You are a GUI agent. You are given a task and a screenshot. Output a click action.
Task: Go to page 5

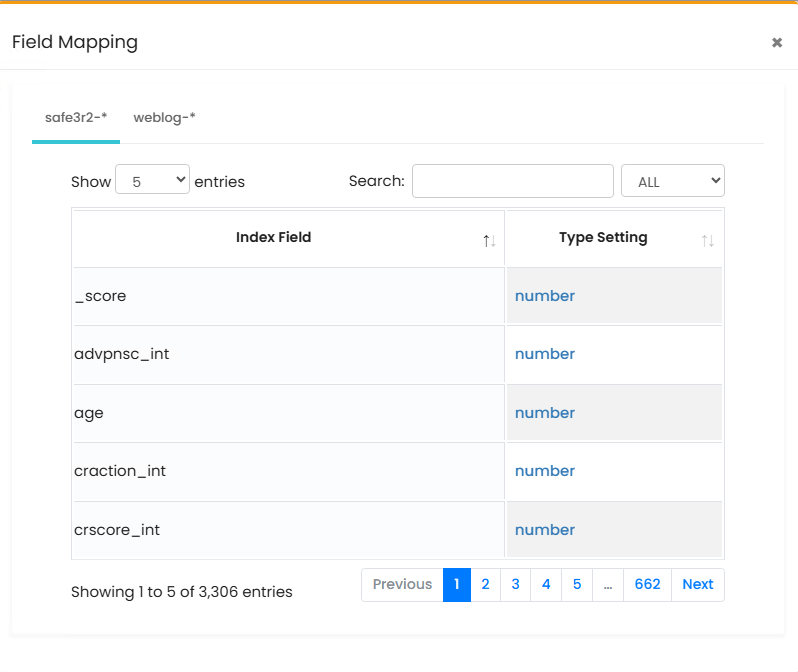click(x=577, y=584)
